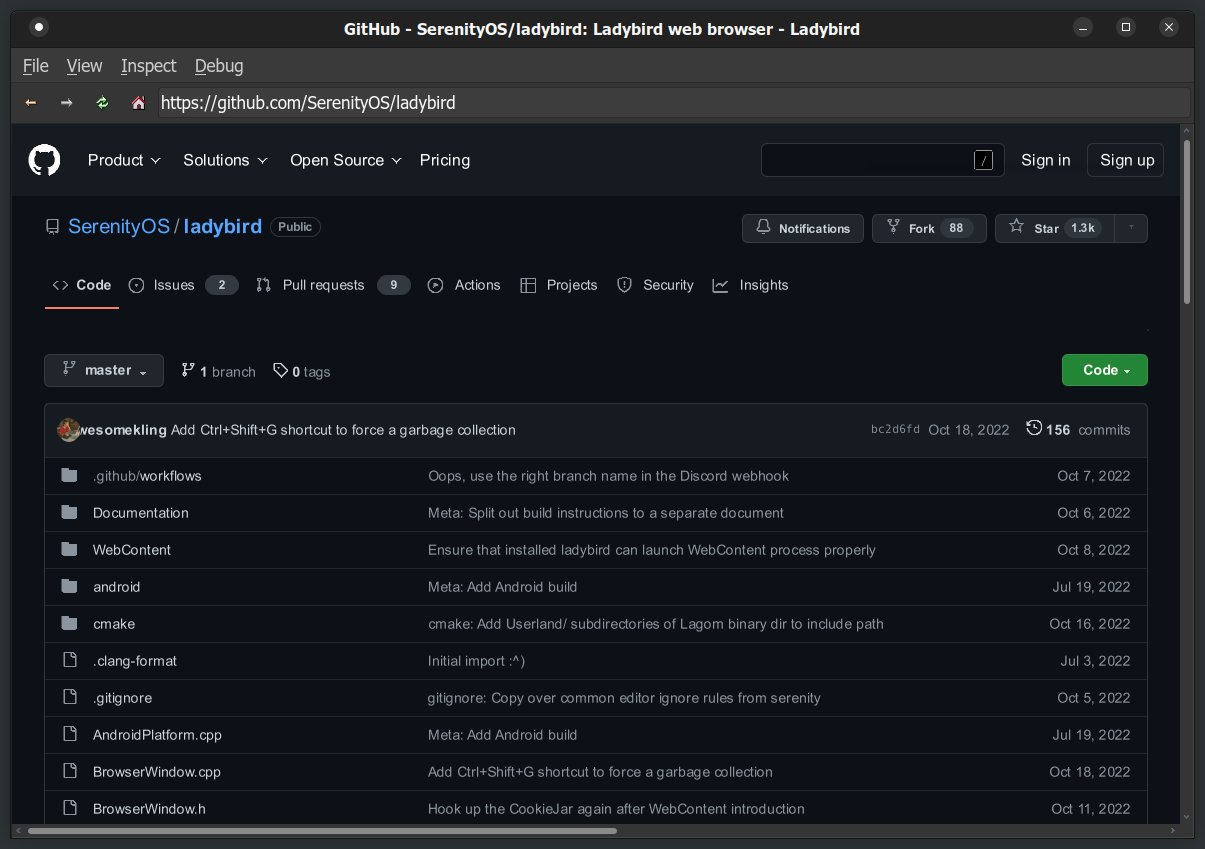
Task: Click file icon for .clang-format row
Action: tap(69, 660)
